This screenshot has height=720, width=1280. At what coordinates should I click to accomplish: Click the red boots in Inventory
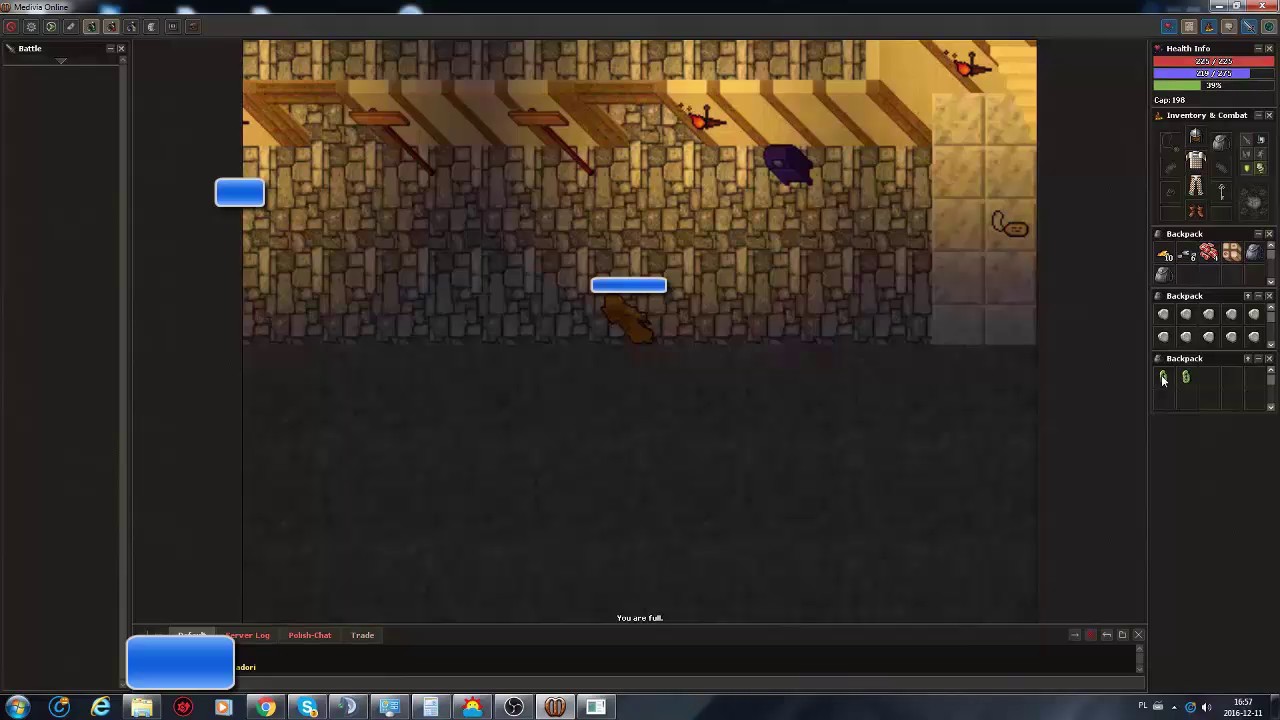(1196, 211)
